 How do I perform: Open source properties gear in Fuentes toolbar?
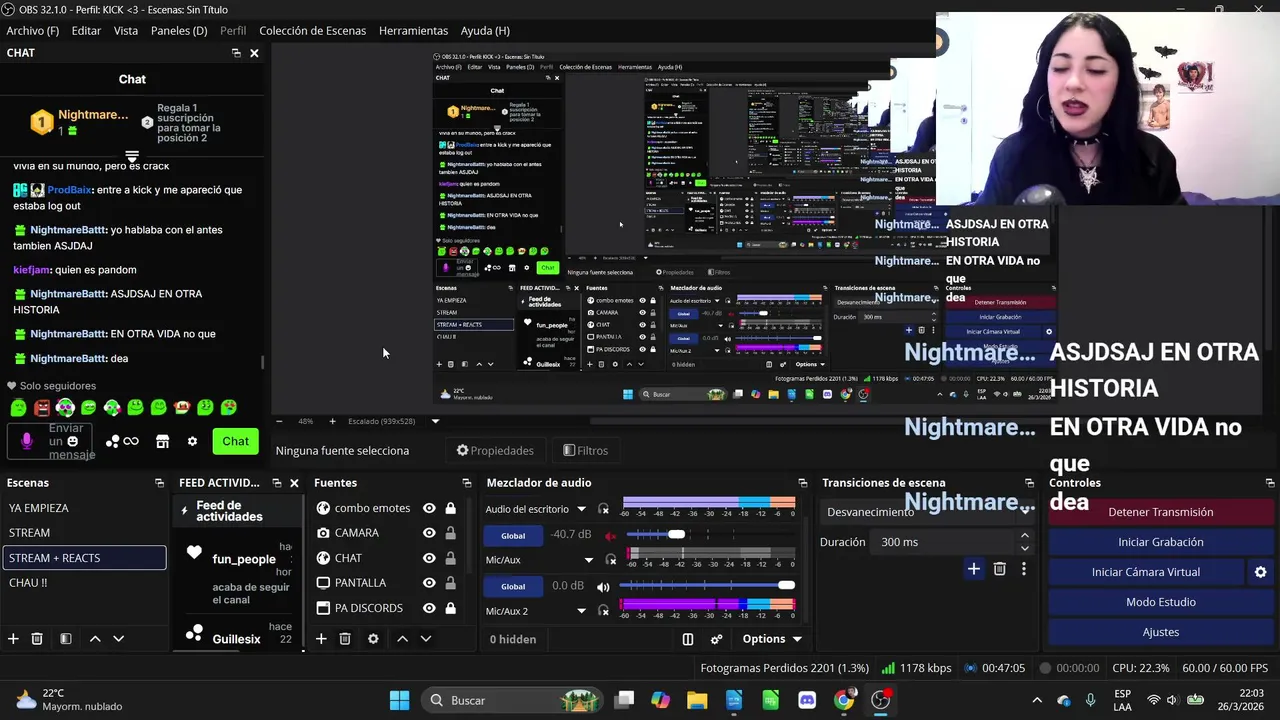tap(373, 639)
